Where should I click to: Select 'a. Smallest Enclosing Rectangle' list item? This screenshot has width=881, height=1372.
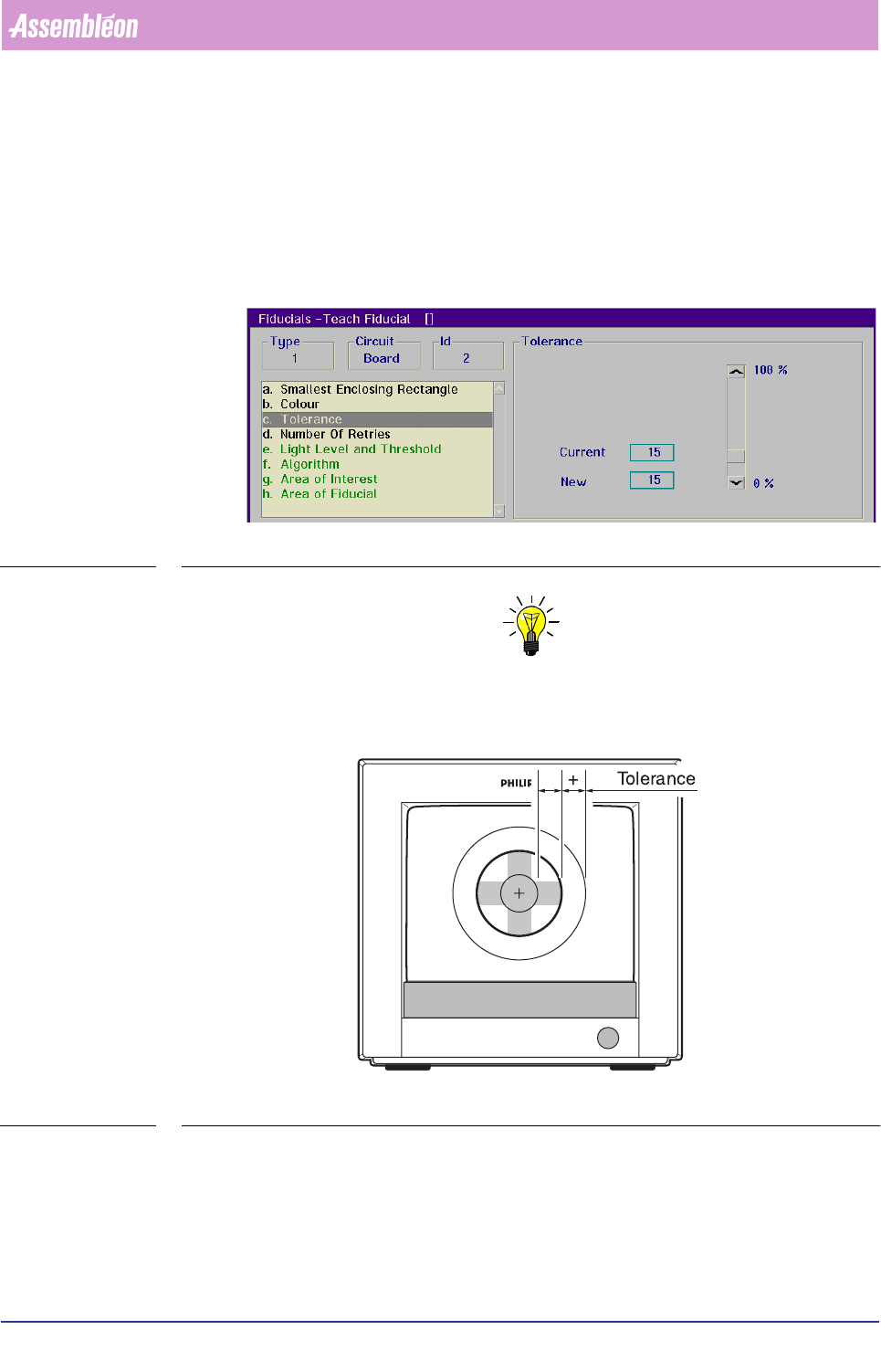point(377,389)
